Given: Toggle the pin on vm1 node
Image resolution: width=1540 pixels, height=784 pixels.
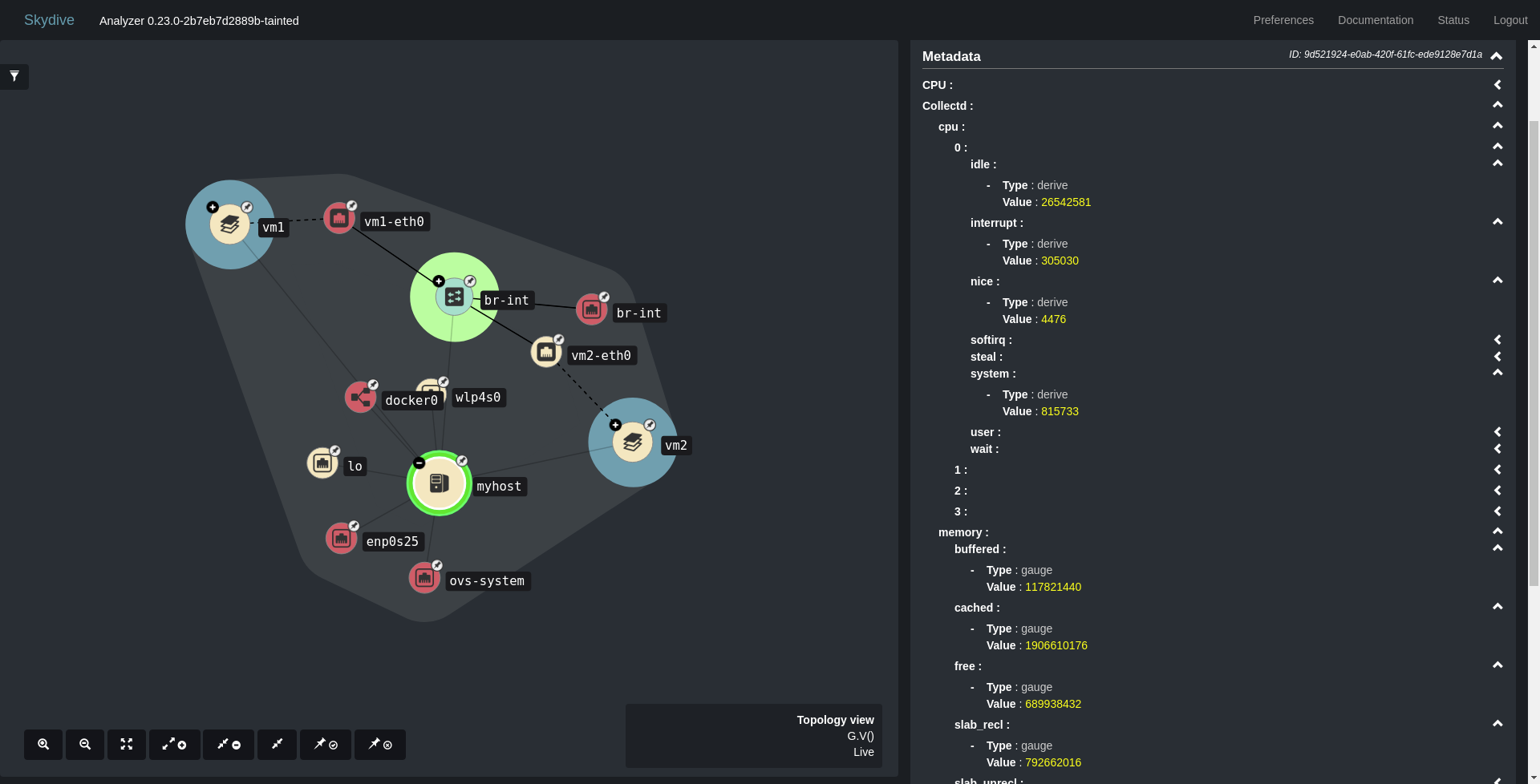Looking at the screenshot, I should click(x=247, y=208).
